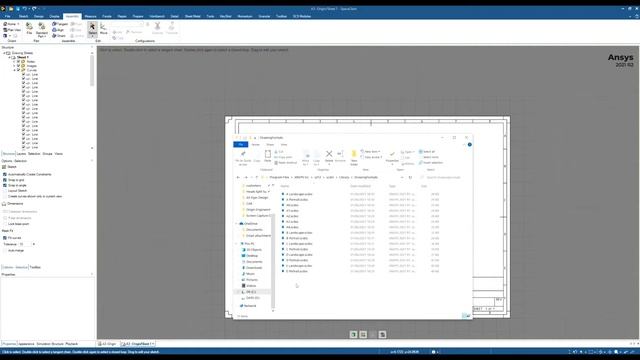Click the Copy to icon in Explorer

point(317,158)
